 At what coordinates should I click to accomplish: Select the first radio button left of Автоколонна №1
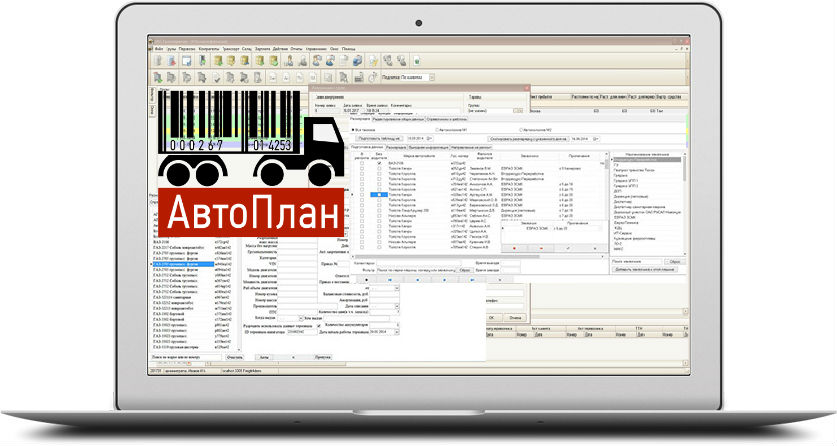353,130
